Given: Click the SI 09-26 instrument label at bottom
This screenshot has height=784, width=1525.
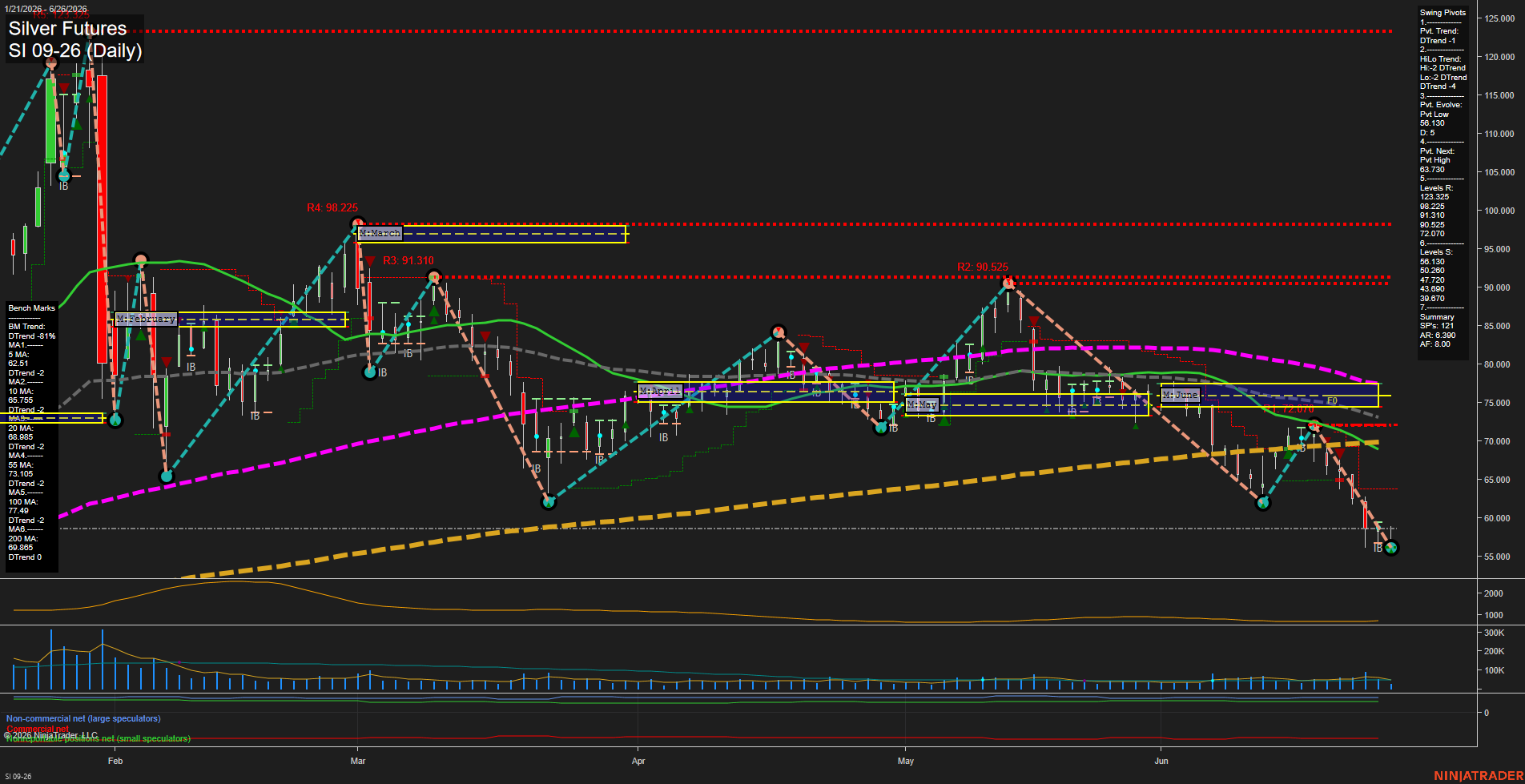Looking at the screenshot, I should coord(18,777).
